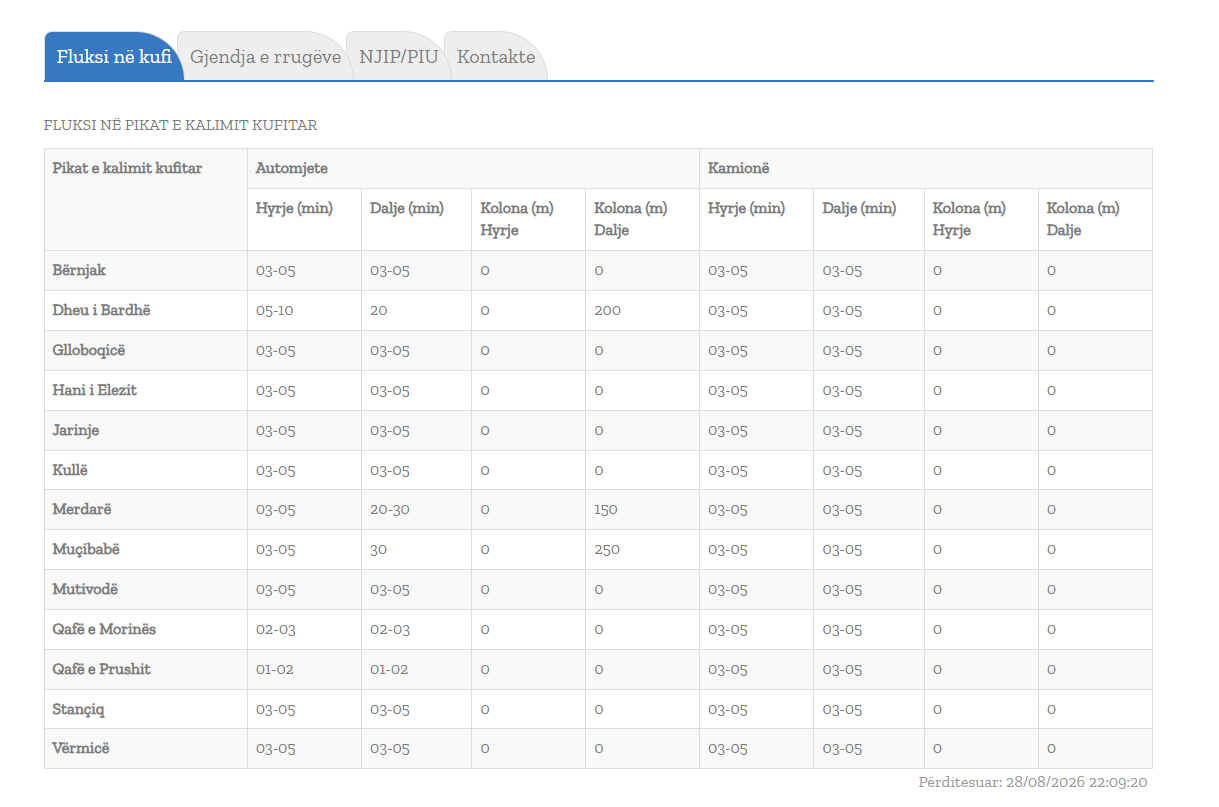Select the Qafë e Prushit row name
The image size is (1219, 807).
(101, 669)
